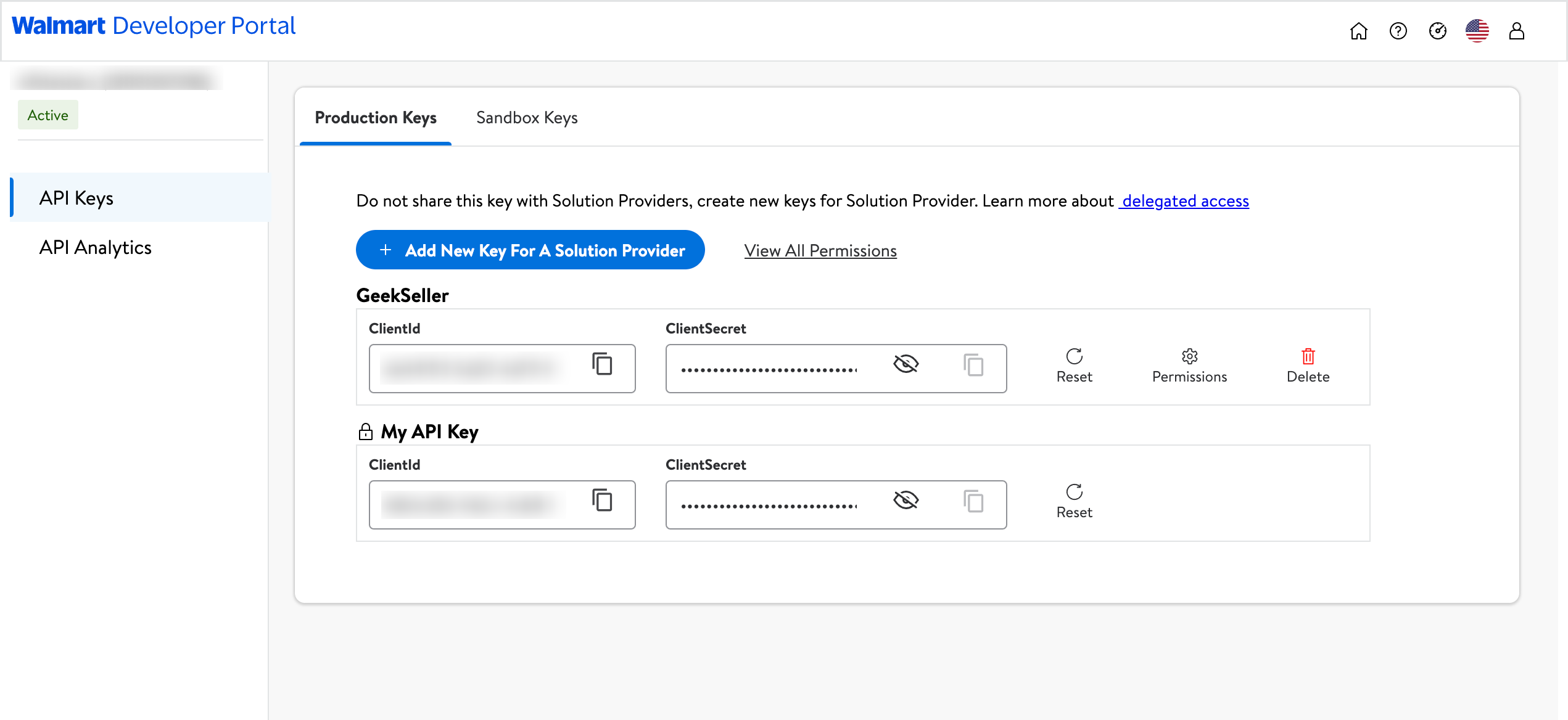The height and width of the screenshot is (720, 1568).
Task: Copy the My API Key ClientSecret
Action: (973, 501)
